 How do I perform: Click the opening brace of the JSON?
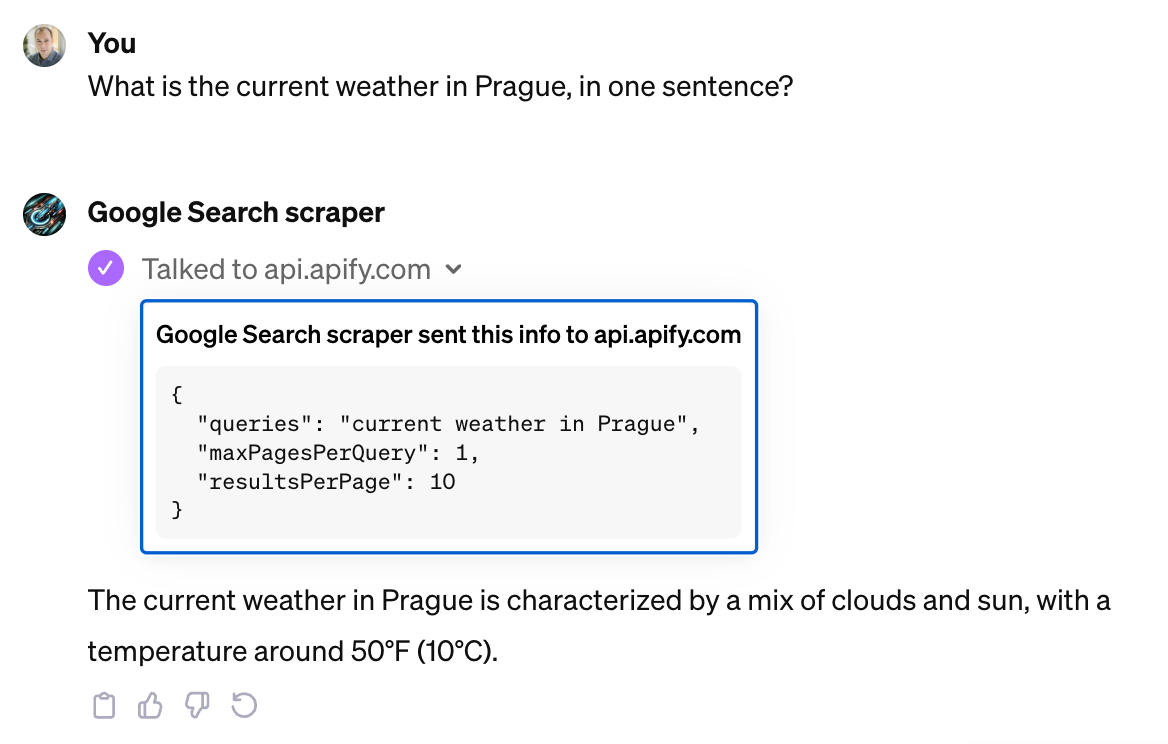(177, 395)
